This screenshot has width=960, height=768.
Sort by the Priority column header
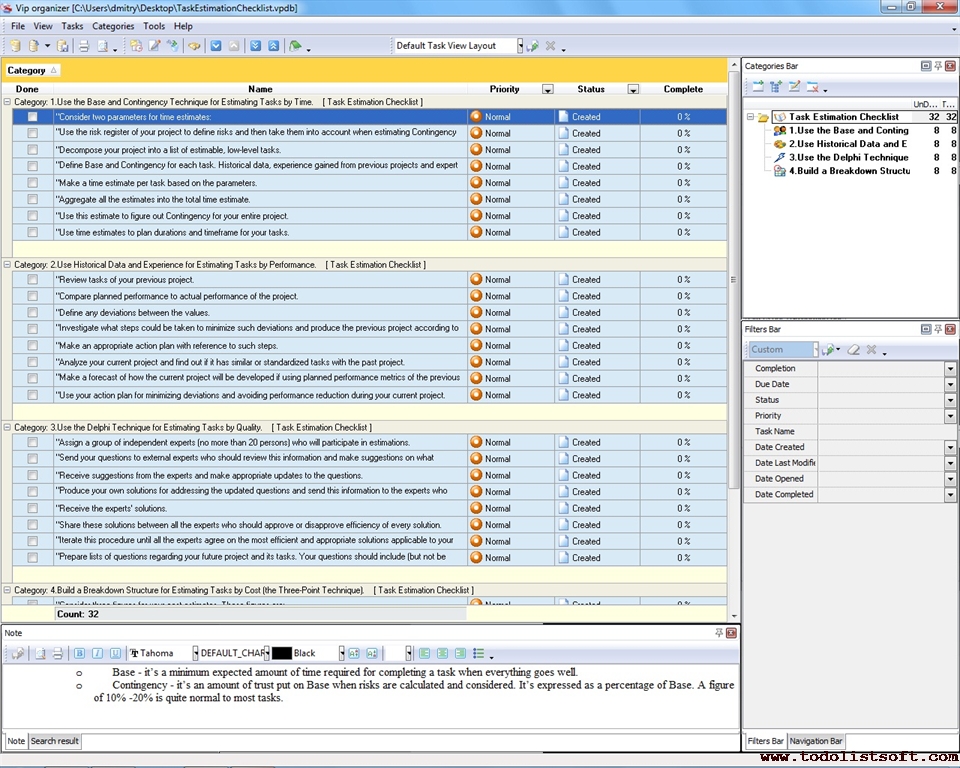point(504,89)
